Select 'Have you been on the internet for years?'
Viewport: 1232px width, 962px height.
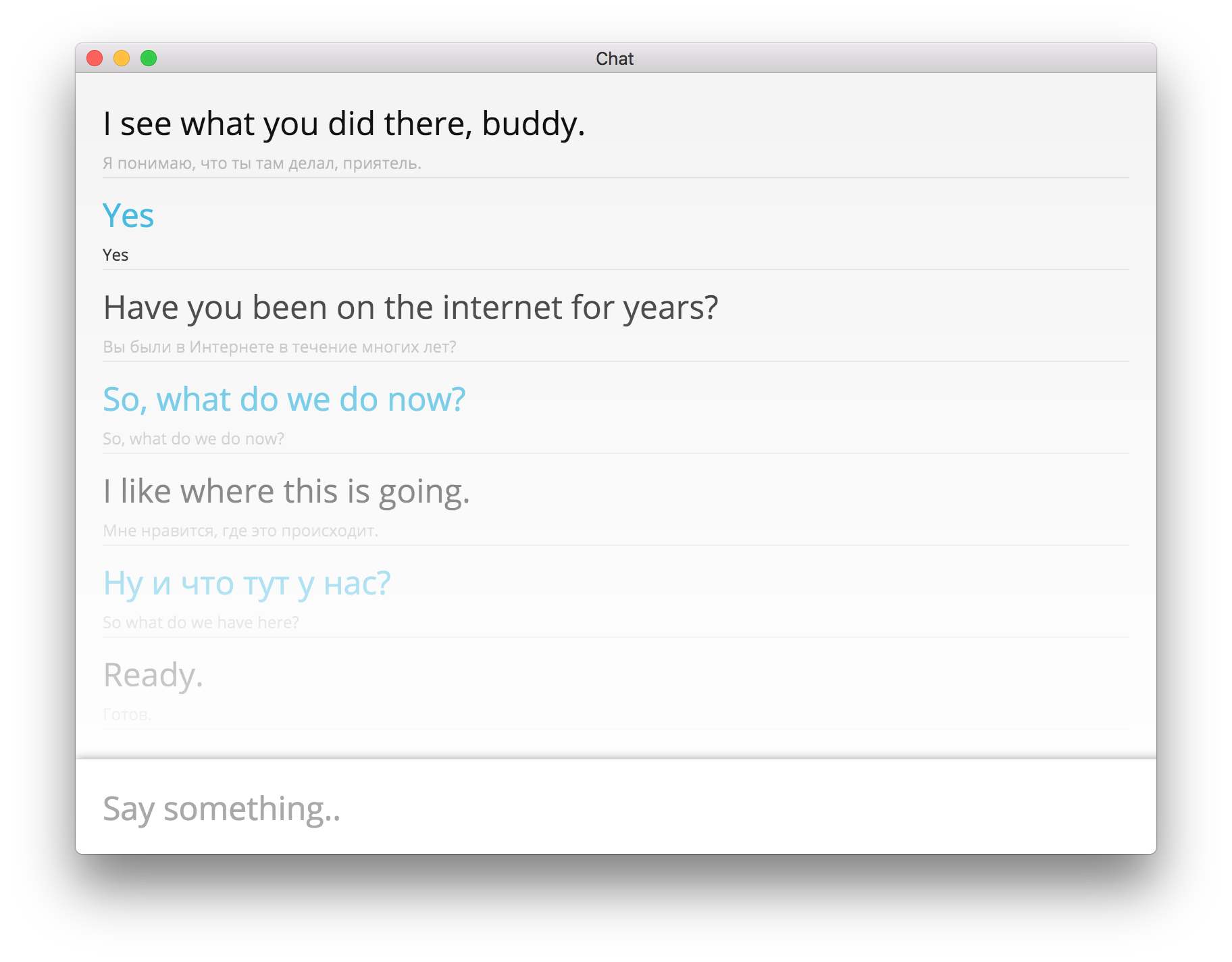[411, 308]
